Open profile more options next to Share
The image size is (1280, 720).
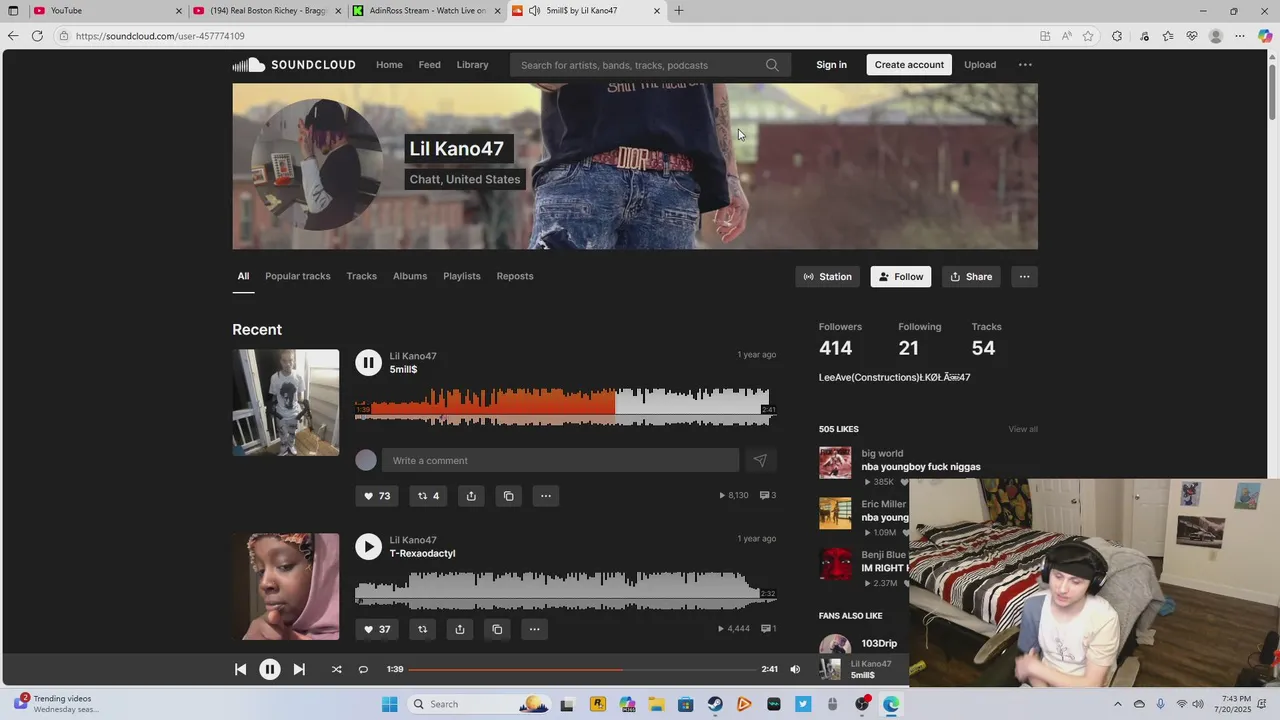[1024, 277]
